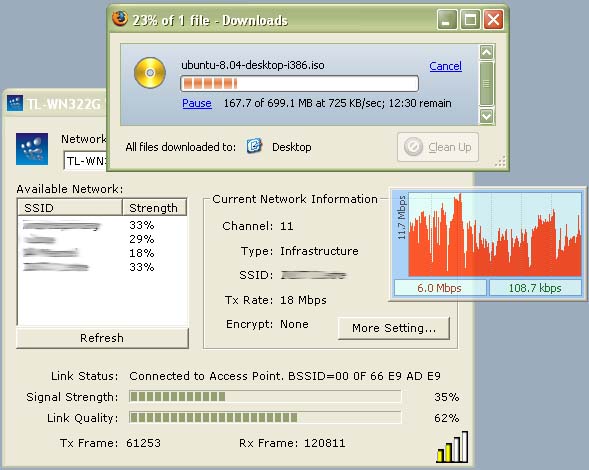The width and height of the screenshot is (589, 470).
Task: Click the 11.7 Mbps graph scale label
Action: [402, 218]
